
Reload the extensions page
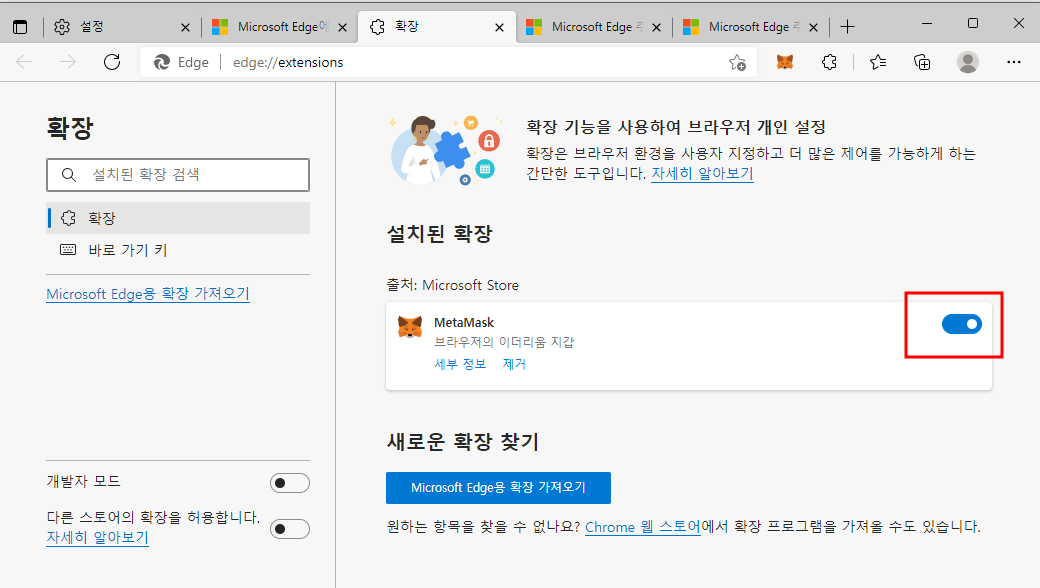coord(112,62)
